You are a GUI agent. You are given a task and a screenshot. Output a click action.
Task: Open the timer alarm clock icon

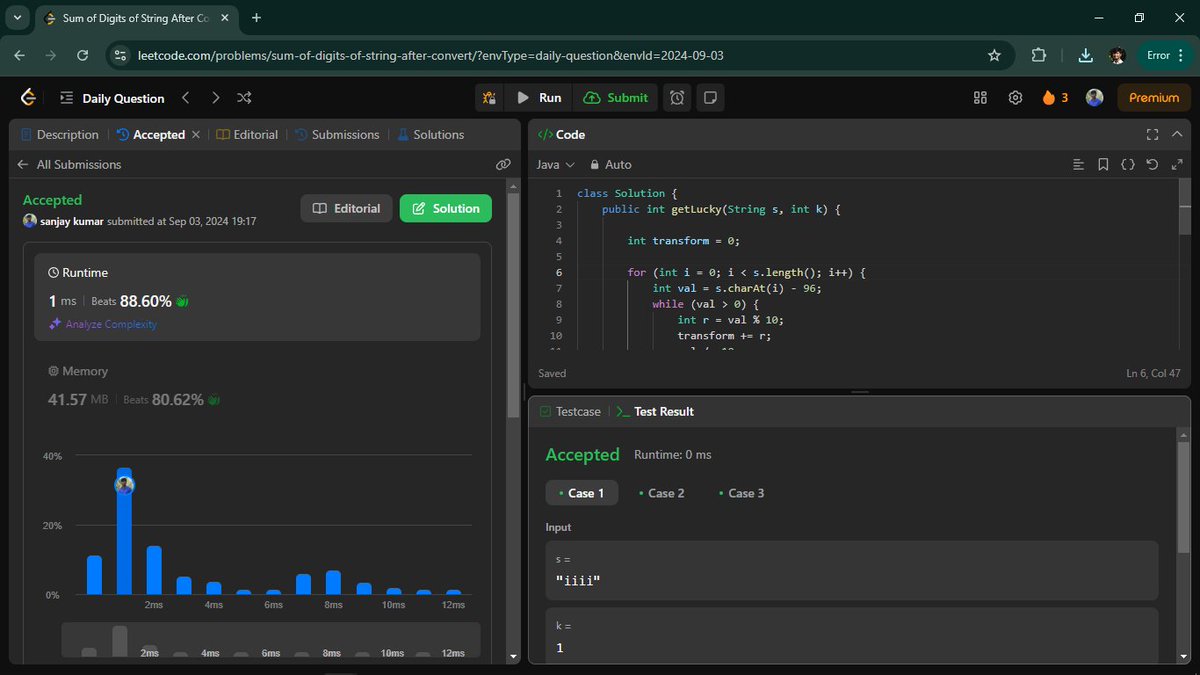677,98
